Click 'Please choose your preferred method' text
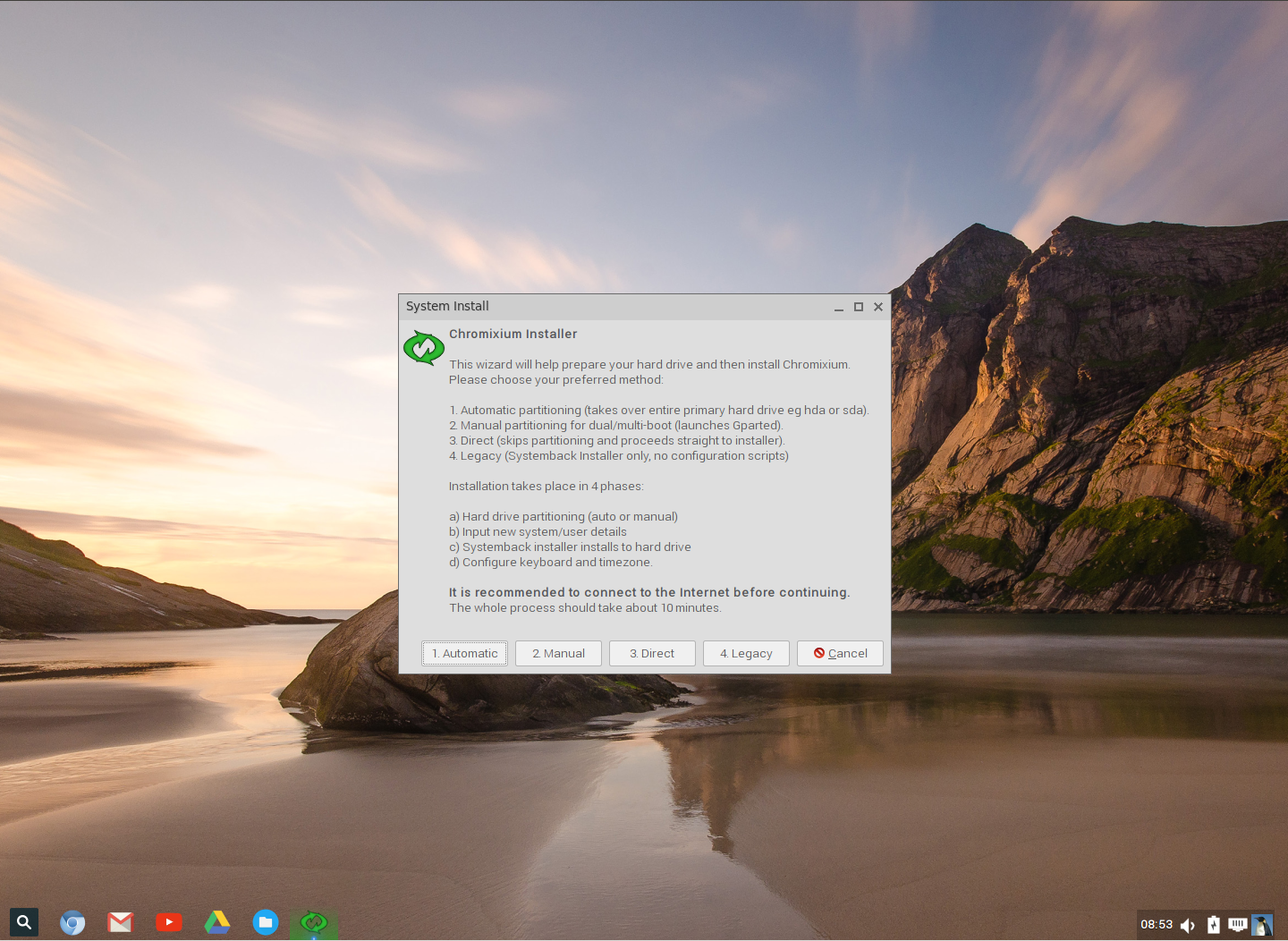The image size is (1288, 941). [x=556, y=380]
